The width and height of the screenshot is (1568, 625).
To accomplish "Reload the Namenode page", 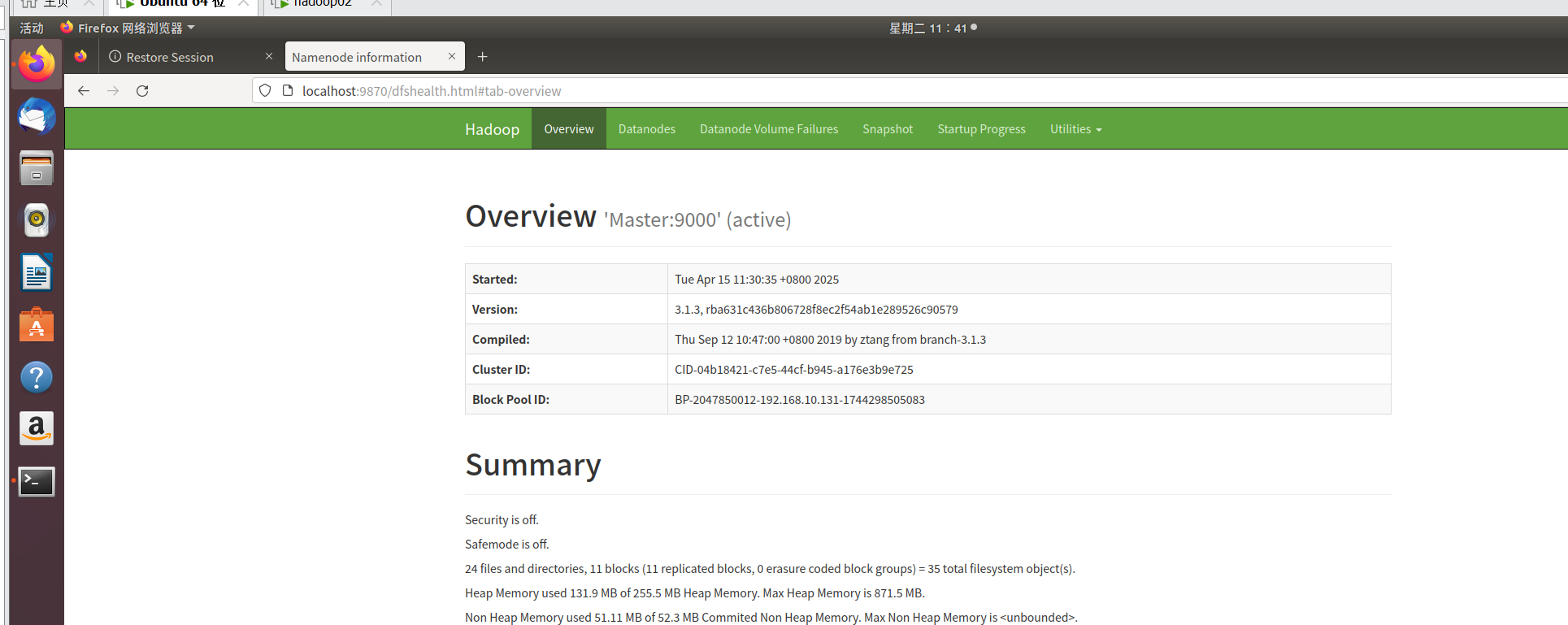I will (x=142, y=91).
